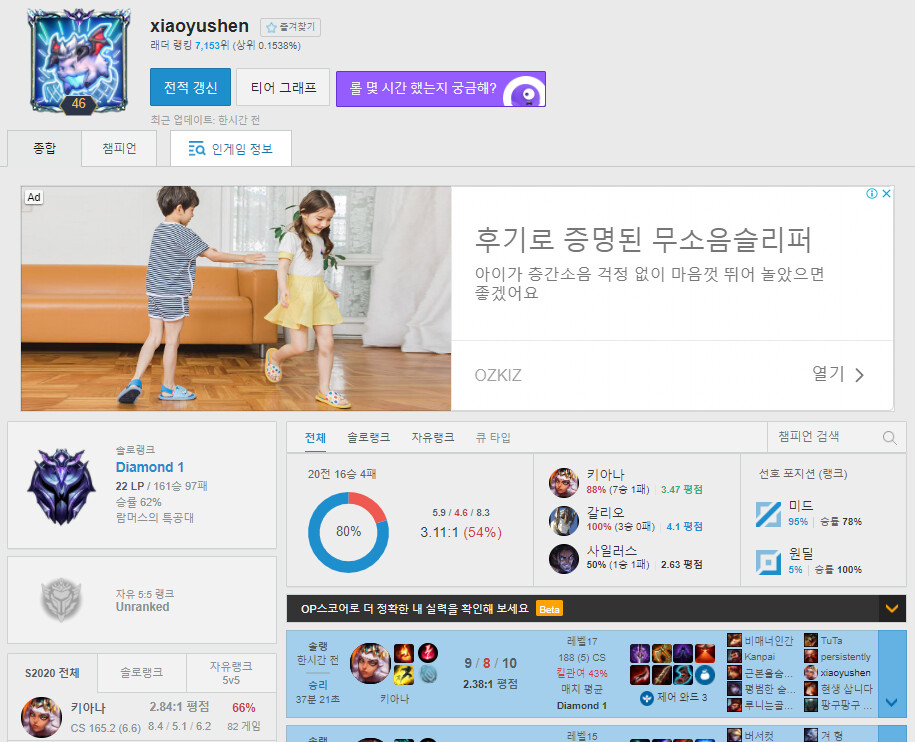Click the blue trinket item icon
This screenshot has height=742, width=915.
coord(704,675)
